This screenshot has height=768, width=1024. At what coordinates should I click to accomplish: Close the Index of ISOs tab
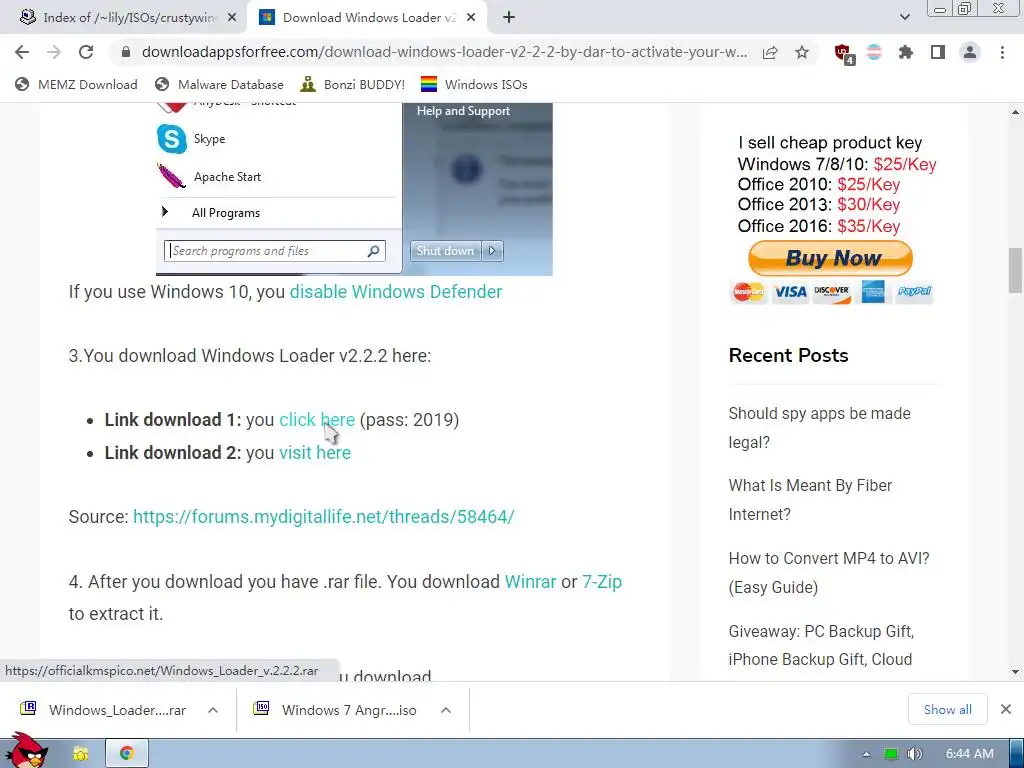click(x=232, y=18)
